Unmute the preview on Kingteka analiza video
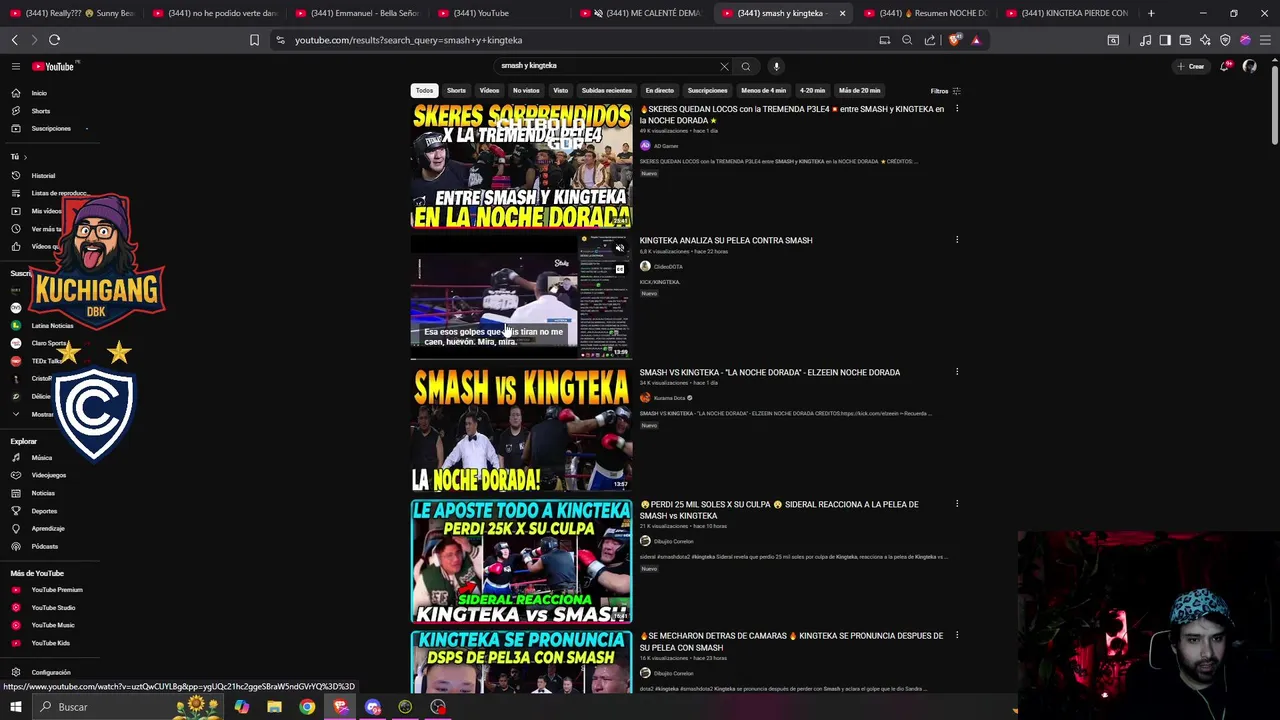1280x720 pixels. [x=620, y=248]
